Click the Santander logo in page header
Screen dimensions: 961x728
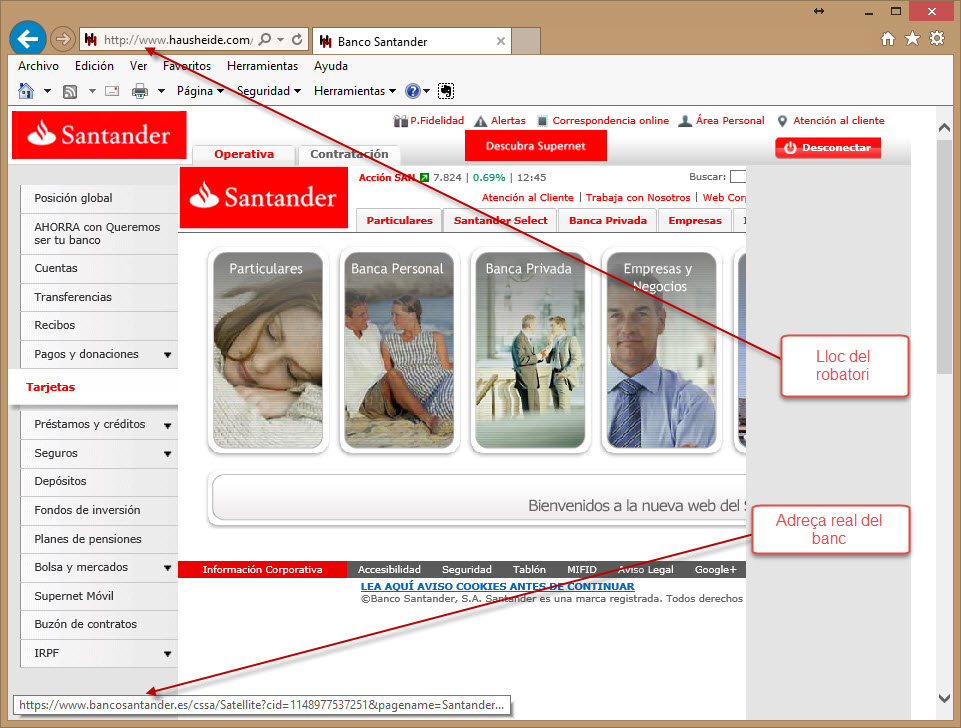[99, 135]
